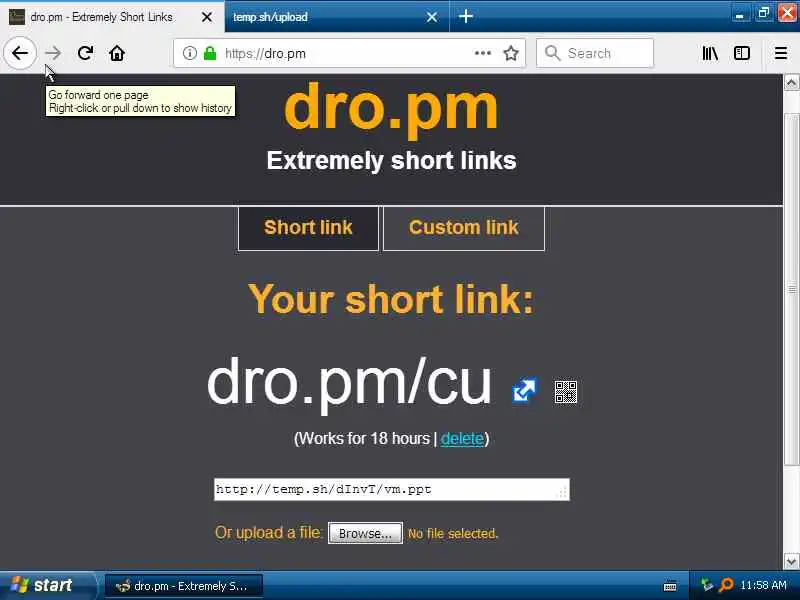The width and height of the screenshot is (800, 600).
Task: Click the Search box in toolbar
Action: pyautogui.click(x=595, y=53)
